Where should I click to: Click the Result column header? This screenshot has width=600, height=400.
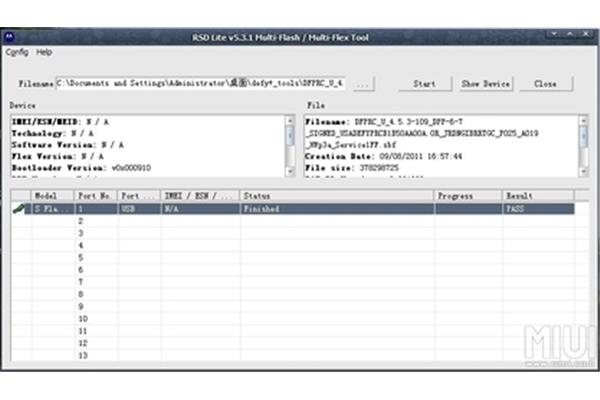point(538,196)
